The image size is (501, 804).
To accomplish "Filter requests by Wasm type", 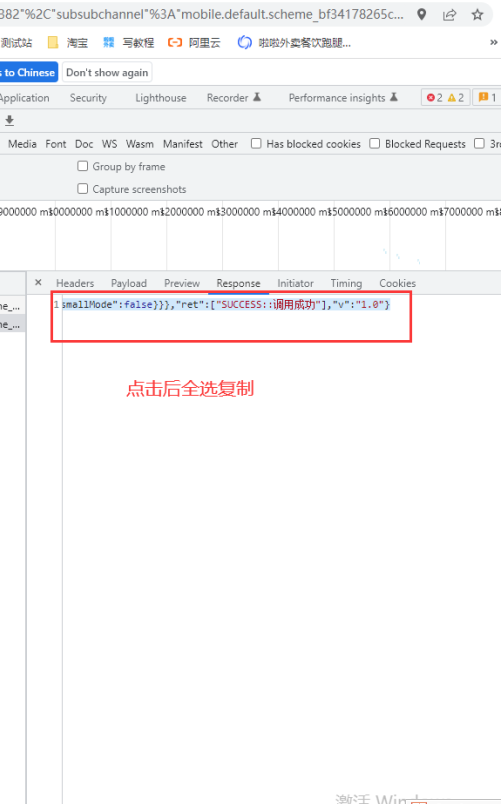I will coord(139,144).
